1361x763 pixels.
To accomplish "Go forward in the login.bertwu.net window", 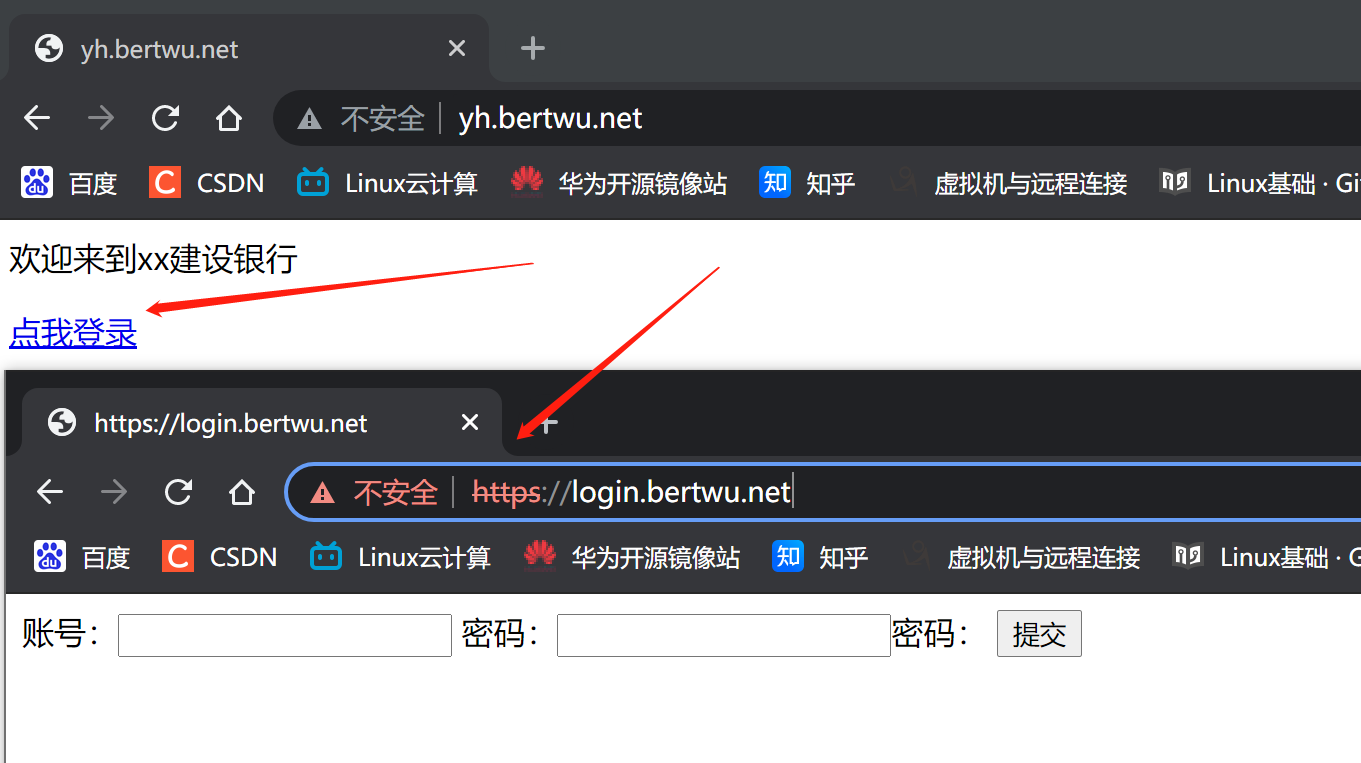I will 114,492.
